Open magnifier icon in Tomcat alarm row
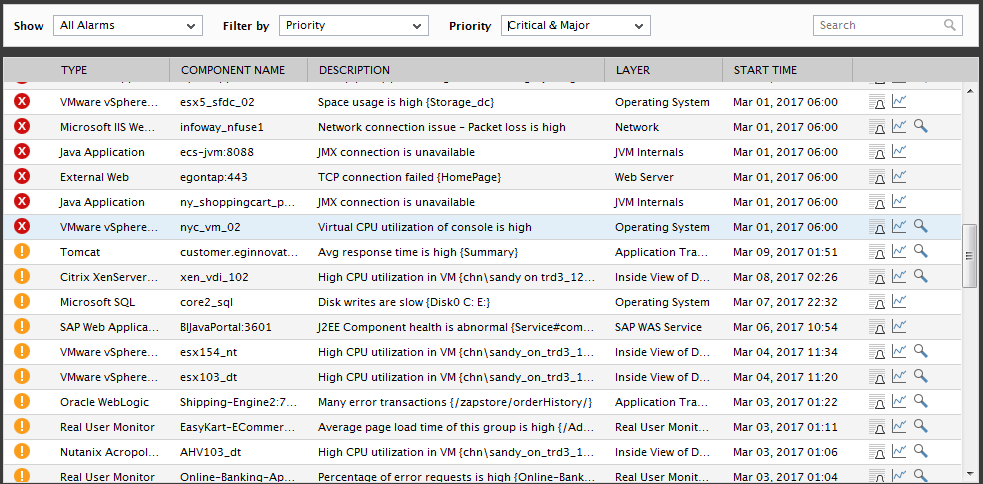Viewport: 983px width, 484px height. point(920,251)
